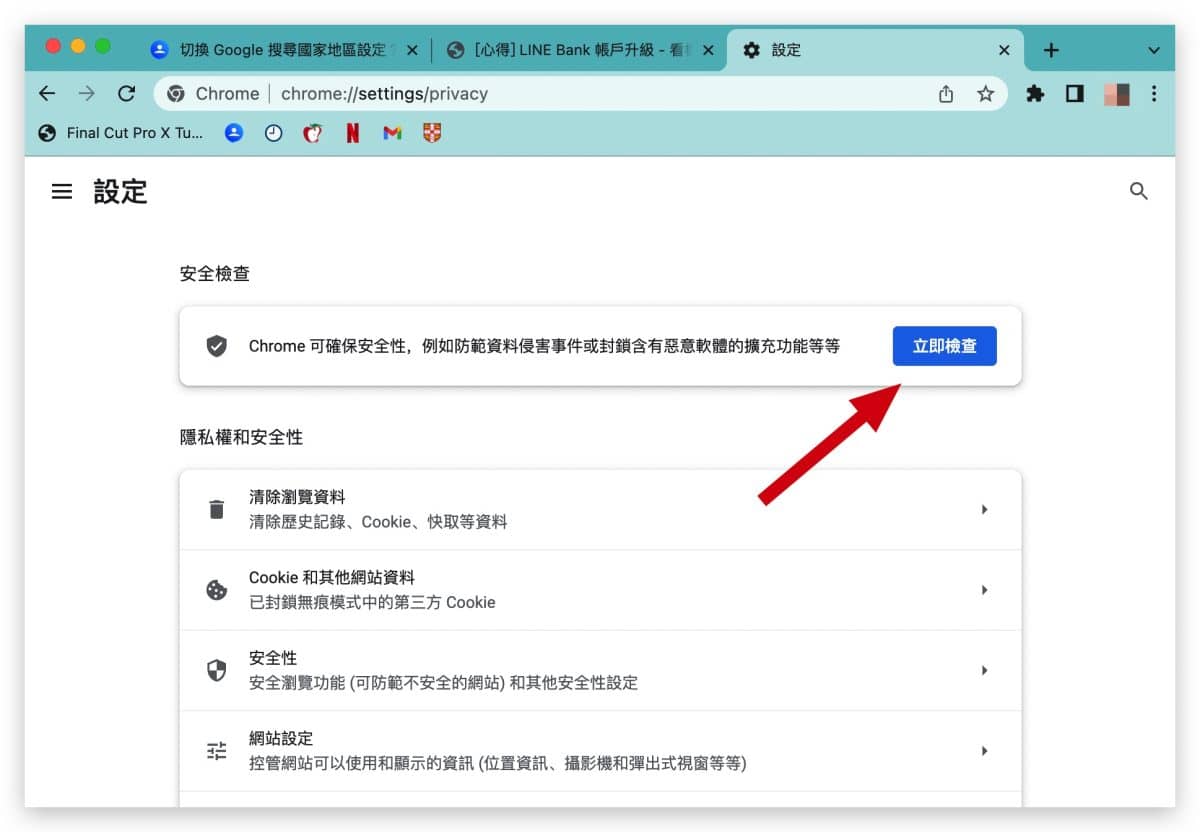Screen dimensions: 1200x832
Task: Open Chrome's three-dot menu
Action: point(1154,93)
